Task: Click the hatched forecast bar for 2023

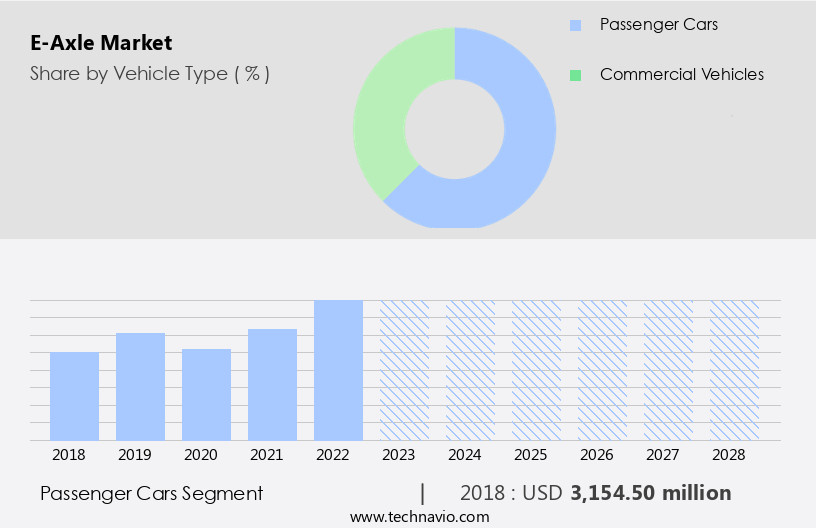Action: pos(404,370)
